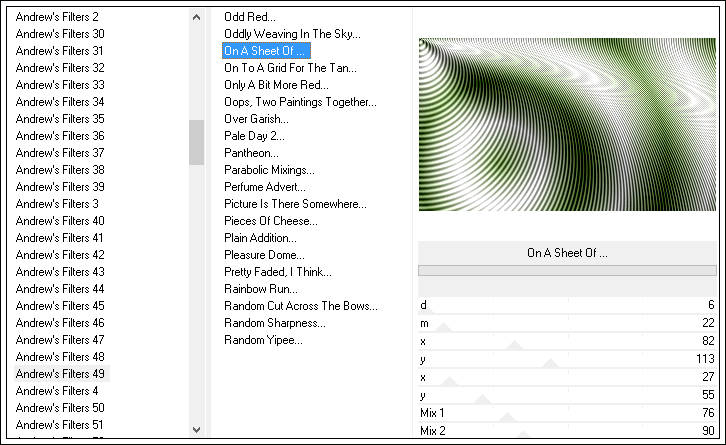
Task: Select Andrew's Filters 31 category
Action: (x=59, y=51)
